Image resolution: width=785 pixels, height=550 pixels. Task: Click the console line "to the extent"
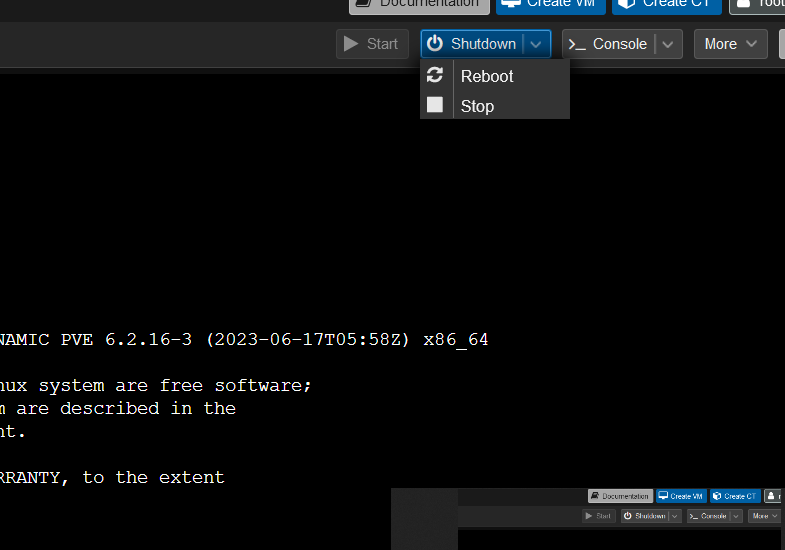click(x=154, y=478)
